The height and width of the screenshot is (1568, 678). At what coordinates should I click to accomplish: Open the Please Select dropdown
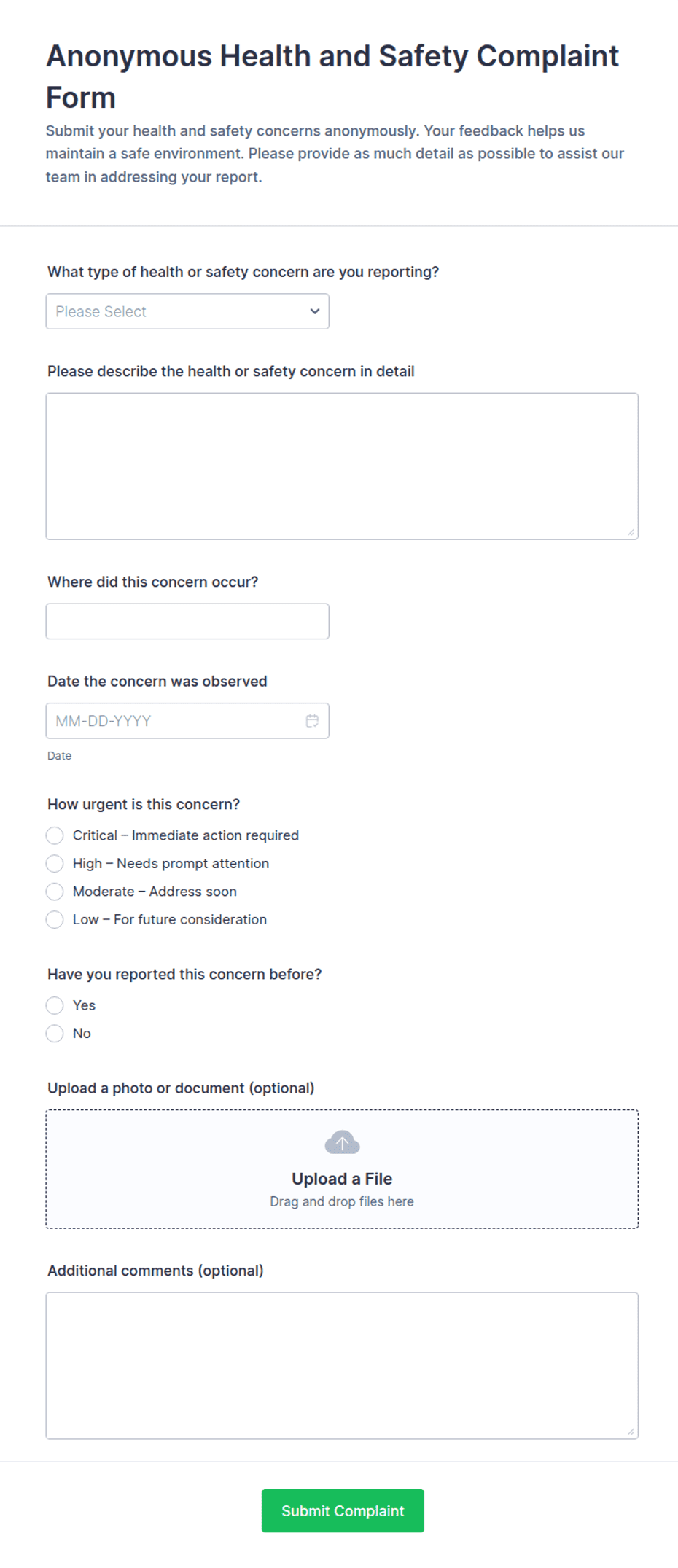tap(187, 311)
